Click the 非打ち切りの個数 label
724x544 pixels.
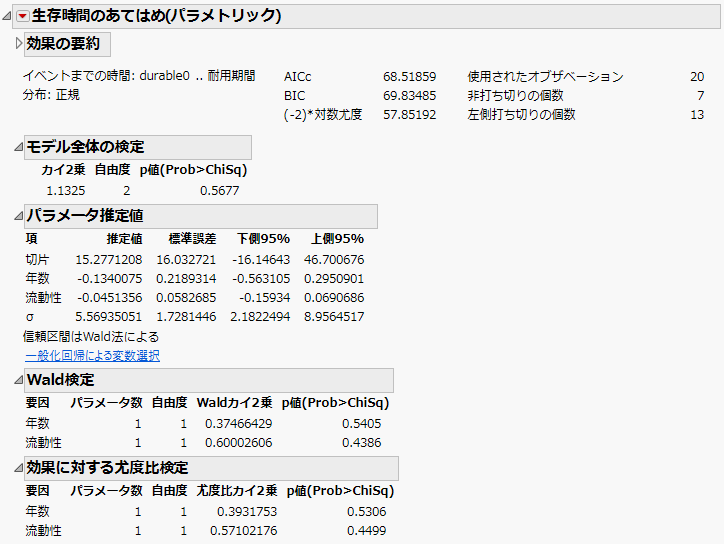pos(515,96)
